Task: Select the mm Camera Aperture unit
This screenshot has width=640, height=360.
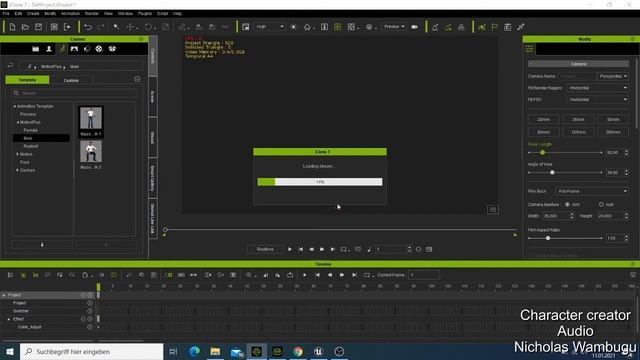Action: point(567,204)
